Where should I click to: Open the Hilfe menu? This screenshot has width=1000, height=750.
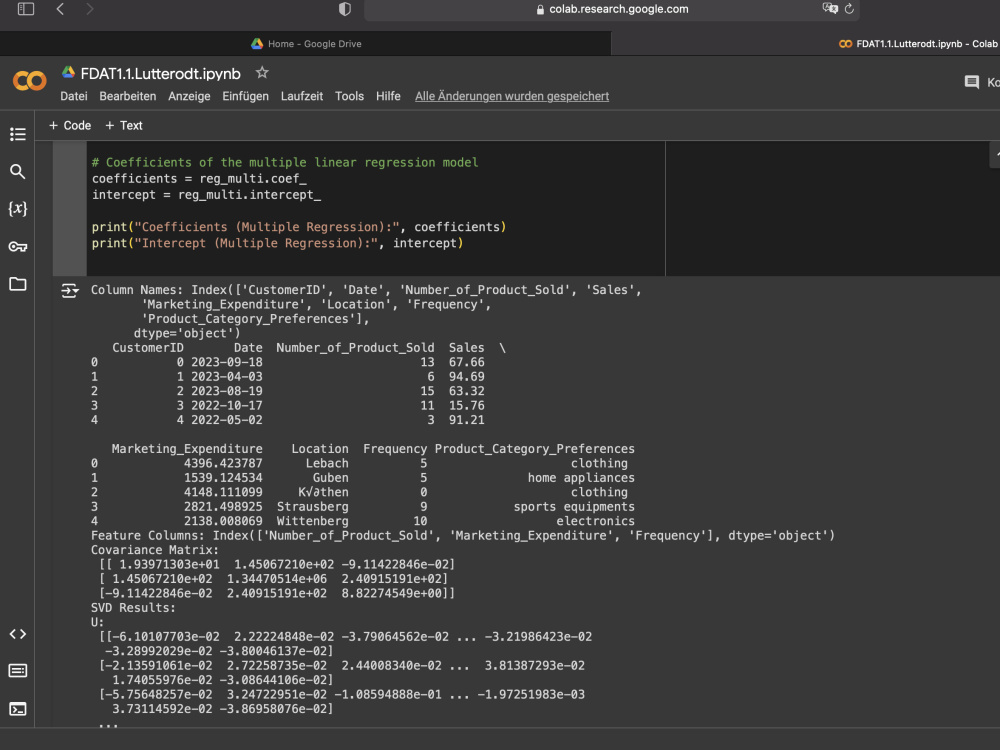388,96
